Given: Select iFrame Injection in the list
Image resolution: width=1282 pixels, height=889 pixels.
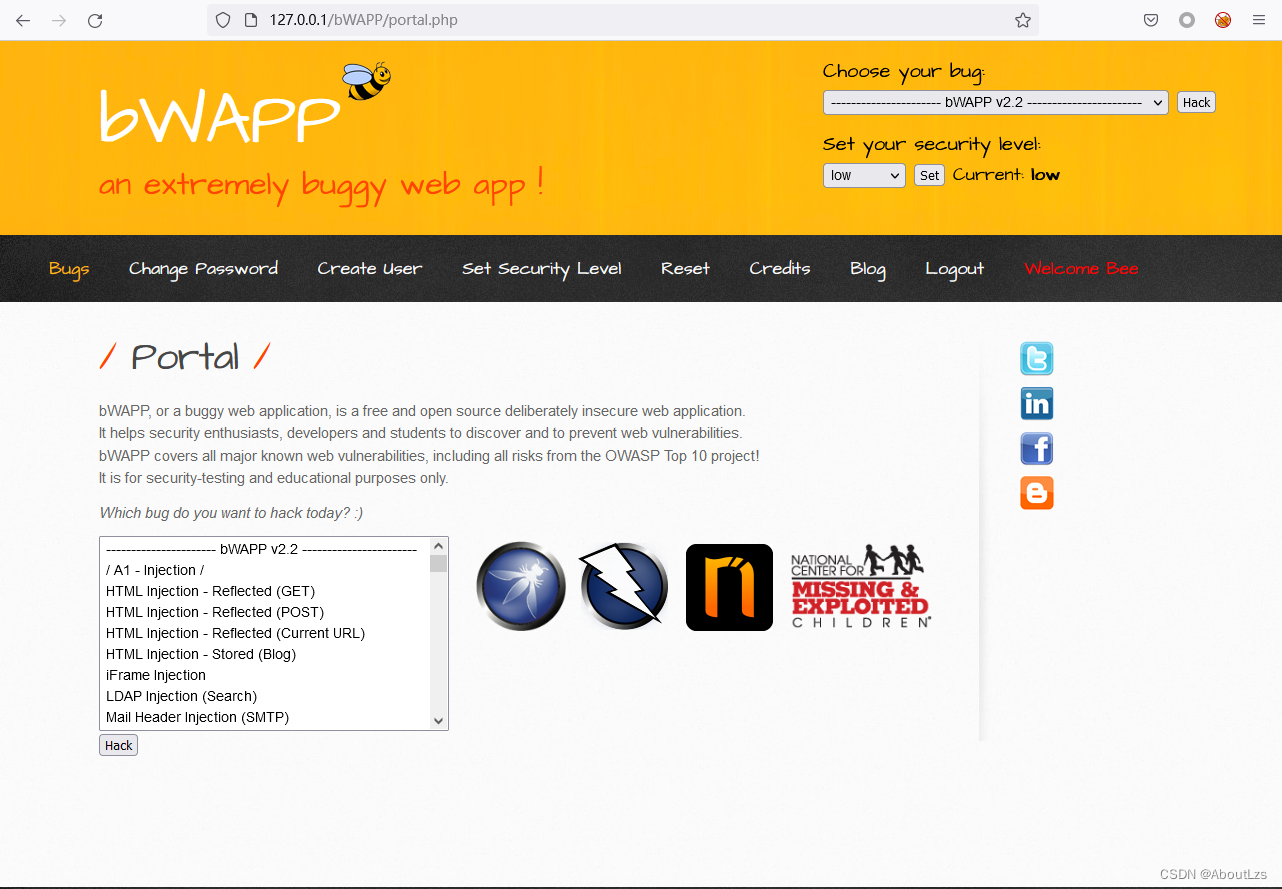Looking at the screenshot, I should pos(265,675).
